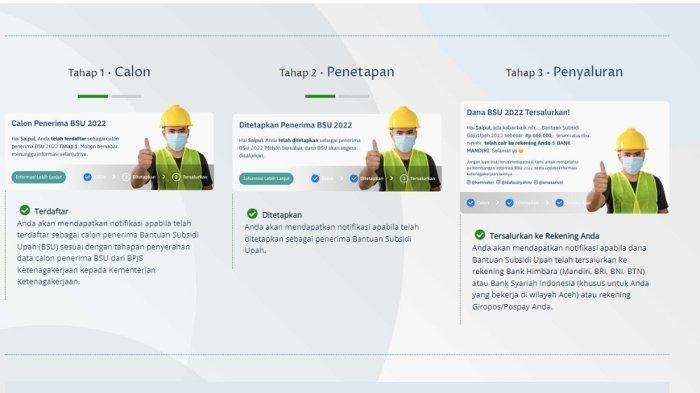Click step 3 Tersalurkan circle in Calon Penerima card
700x393 pixels.
[x=176, y=177]
